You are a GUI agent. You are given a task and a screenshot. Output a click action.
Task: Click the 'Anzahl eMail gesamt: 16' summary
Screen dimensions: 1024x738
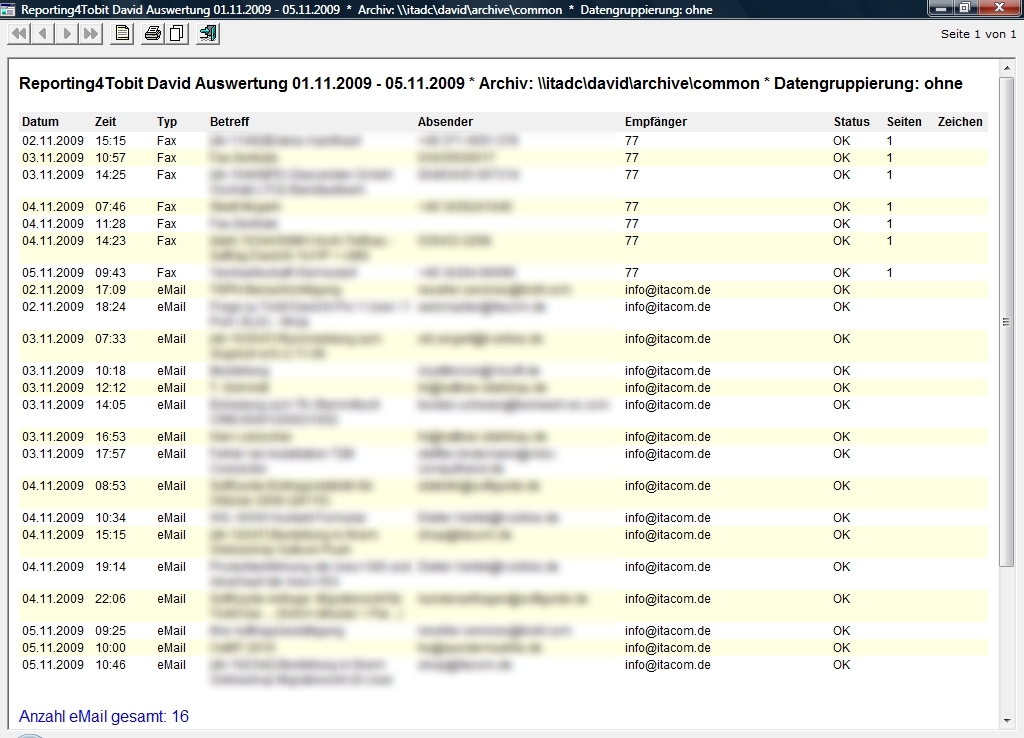pos(104,716)
